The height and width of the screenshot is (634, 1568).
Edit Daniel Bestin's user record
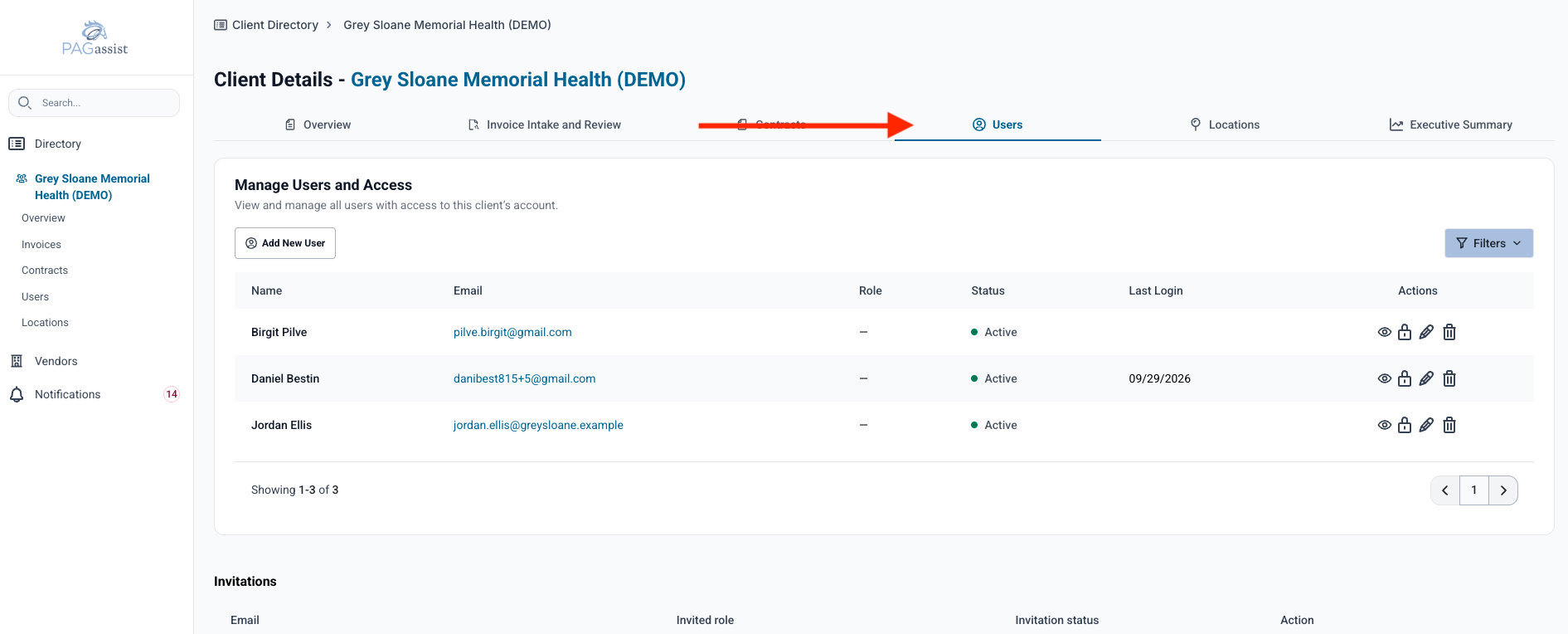1426,378
